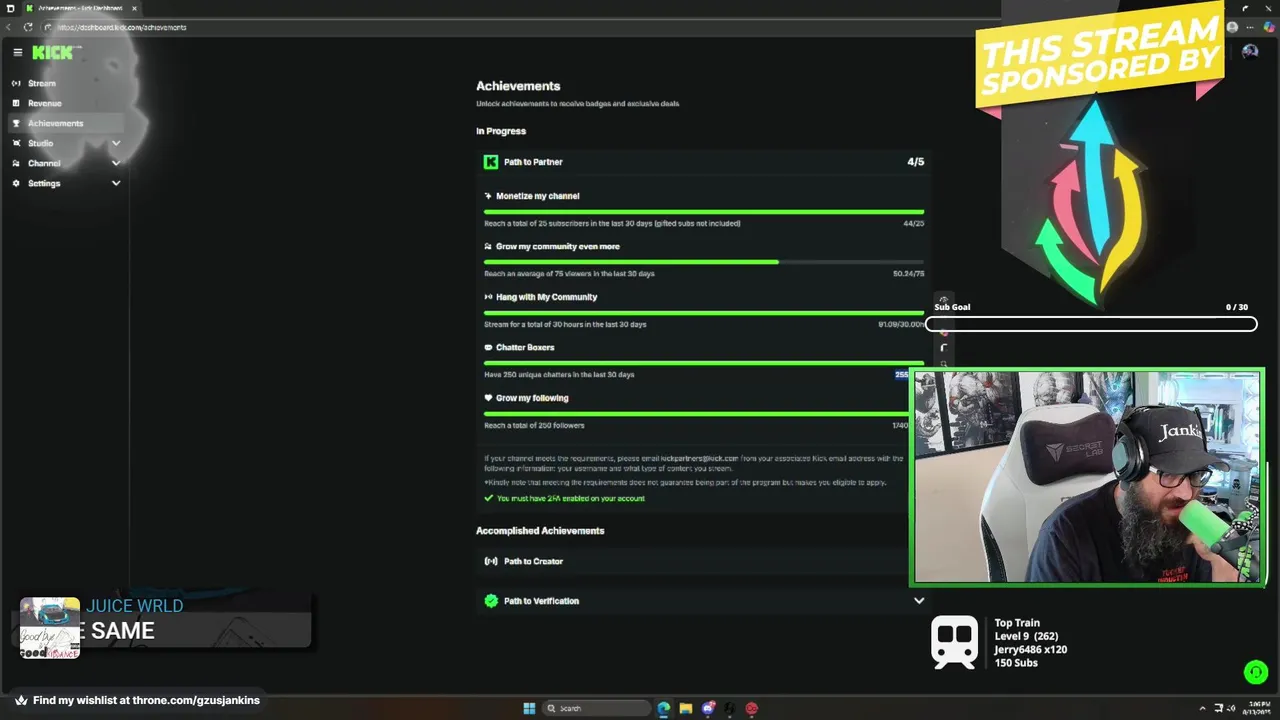1280x720 pixels.
Task: Click the Monetize my channel sparkle icon
Action: (488, 196)
